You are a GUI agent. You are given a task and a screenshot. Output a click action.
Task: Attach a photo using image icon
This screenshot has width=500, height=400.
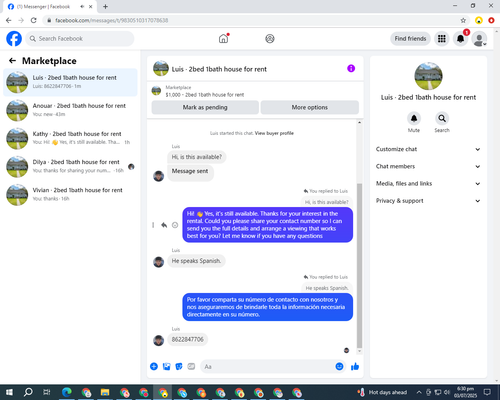[166, 366]
